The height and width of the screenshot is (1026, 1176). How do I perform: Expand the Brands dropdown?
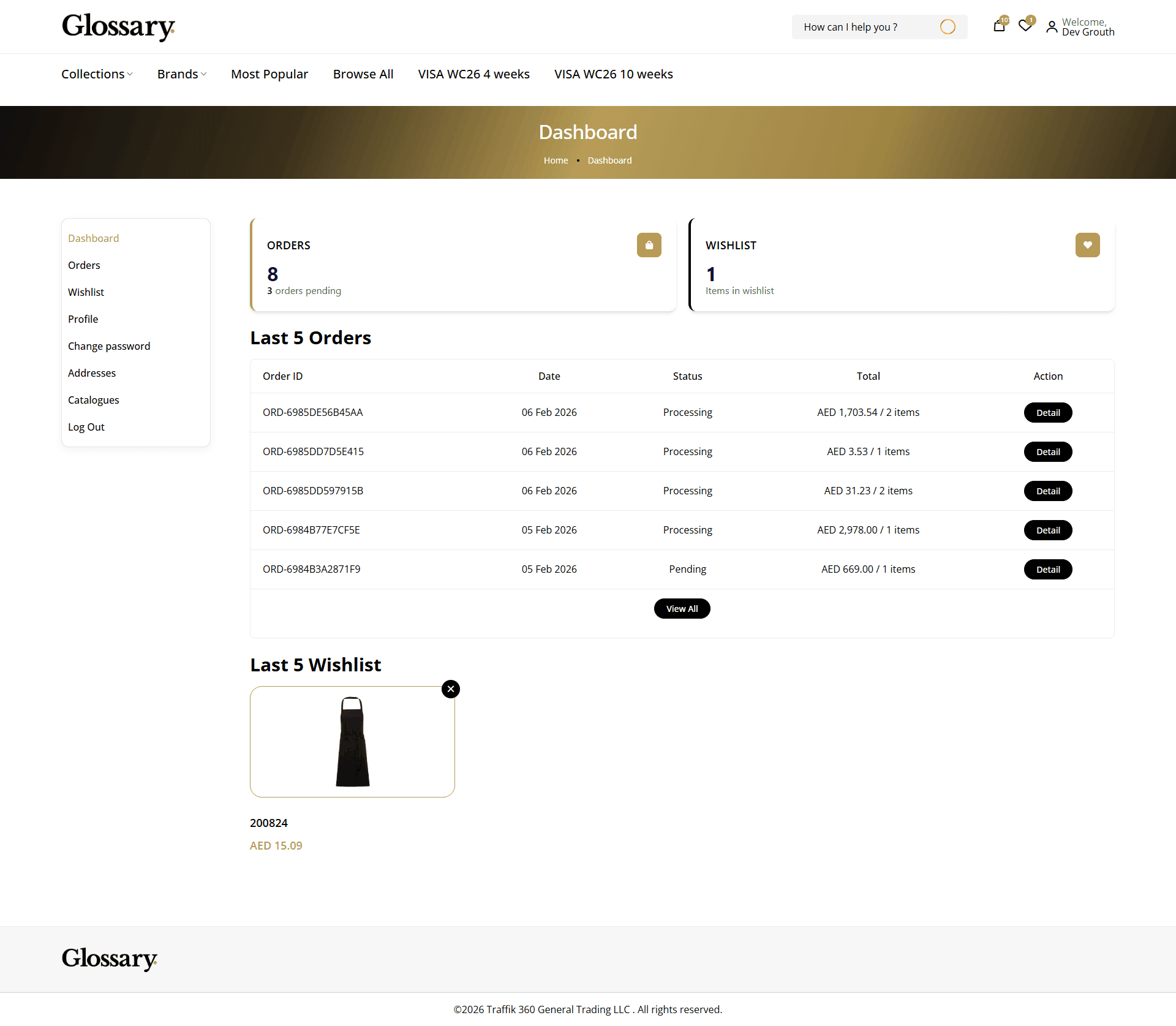tap(182, 74)
